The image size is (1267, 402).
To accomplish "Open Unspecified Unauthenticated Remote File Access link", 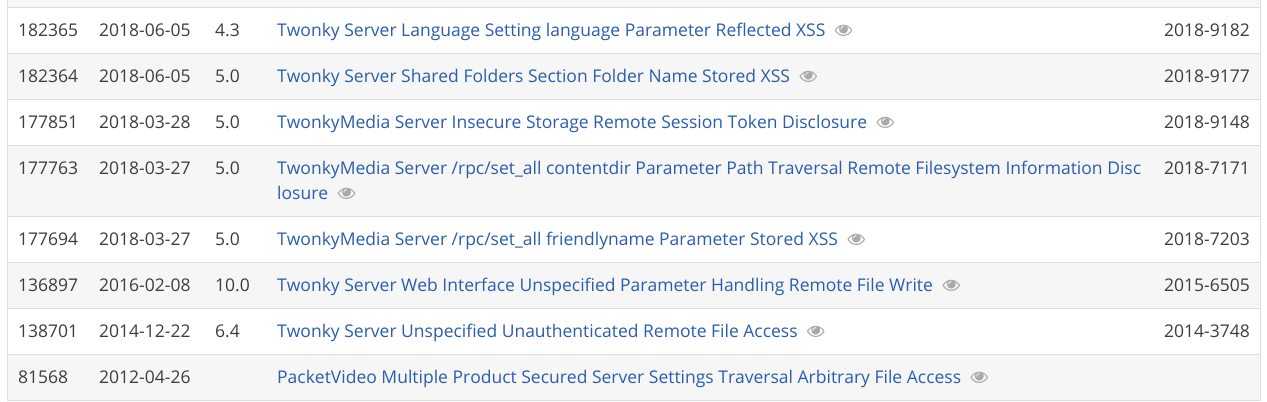I will (x=536, y=332).
